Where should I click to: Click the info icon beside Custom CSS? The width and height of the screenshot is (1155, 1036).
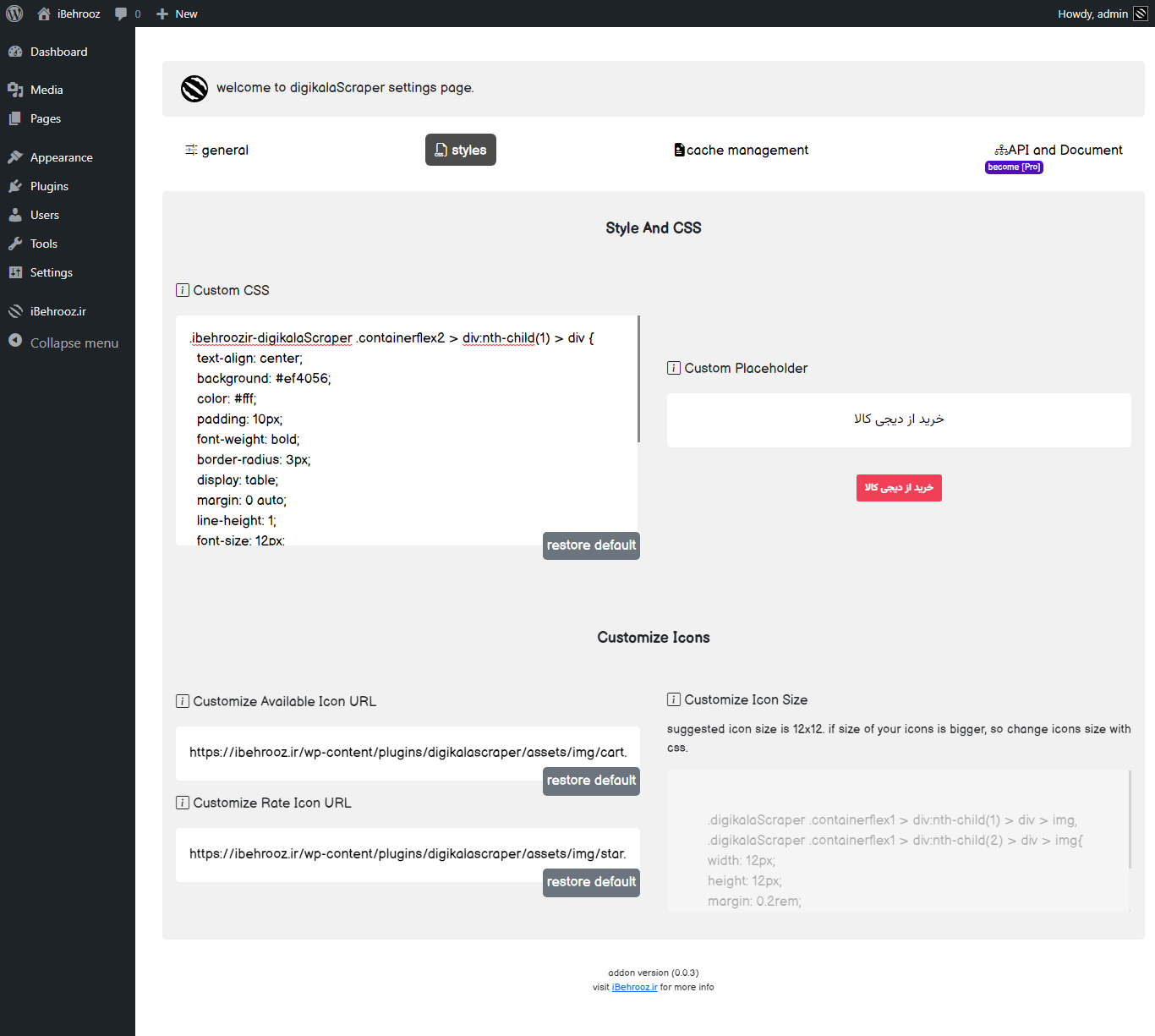coord(183,290)
